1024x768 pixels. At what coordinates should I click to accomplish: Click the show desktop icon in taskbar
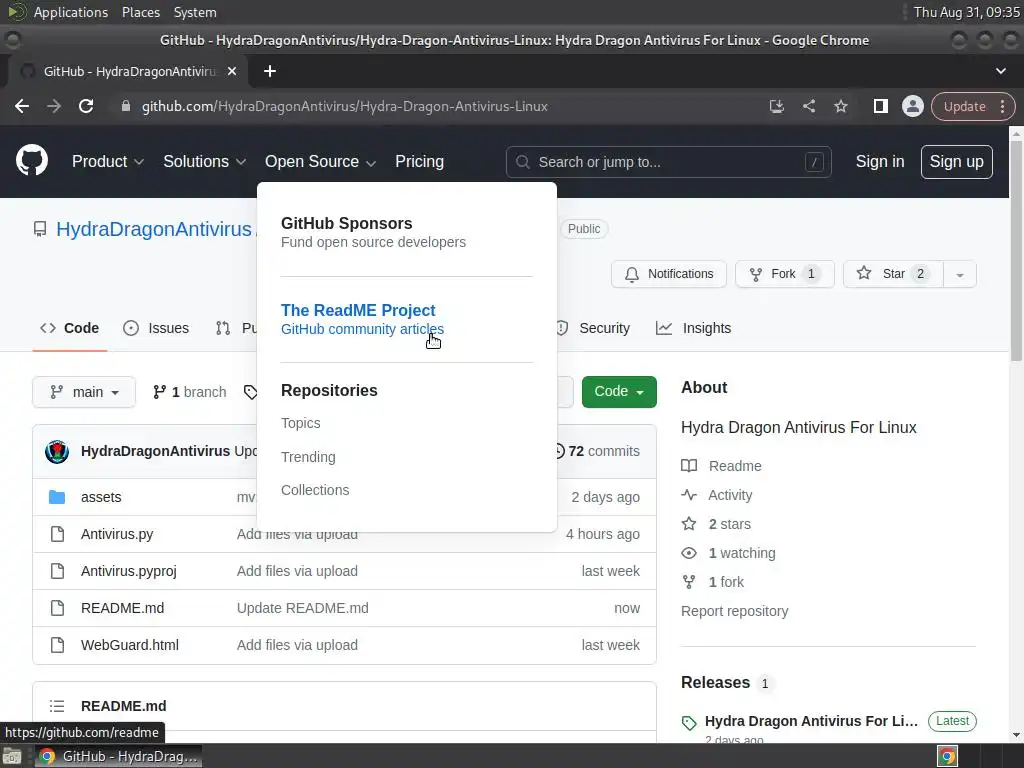(12, 756)
